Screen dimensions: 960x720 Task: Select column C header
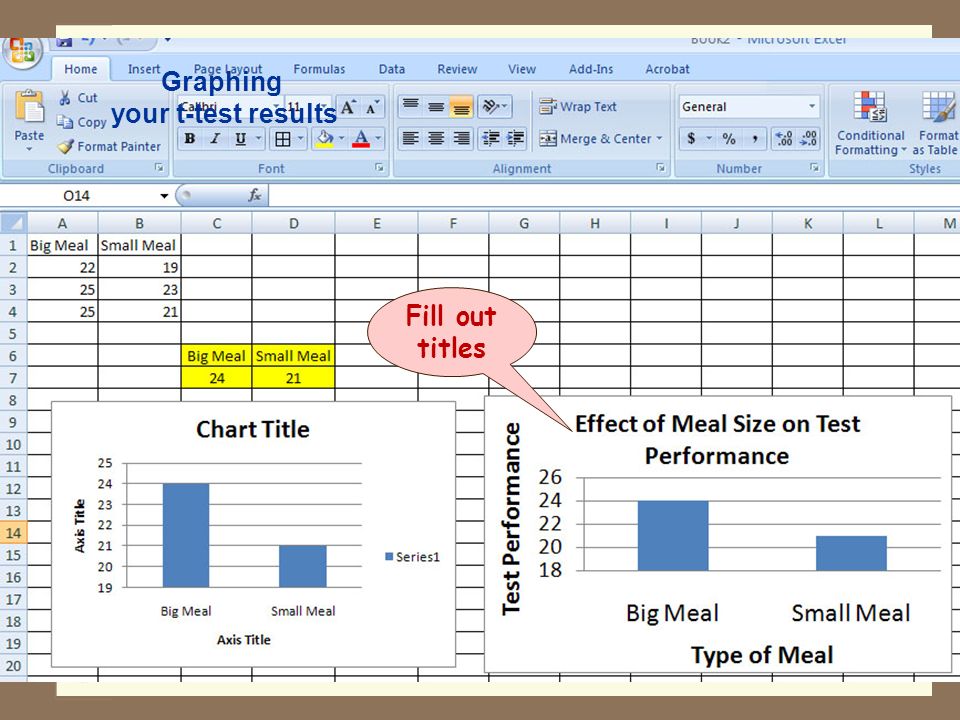(217, 223)
